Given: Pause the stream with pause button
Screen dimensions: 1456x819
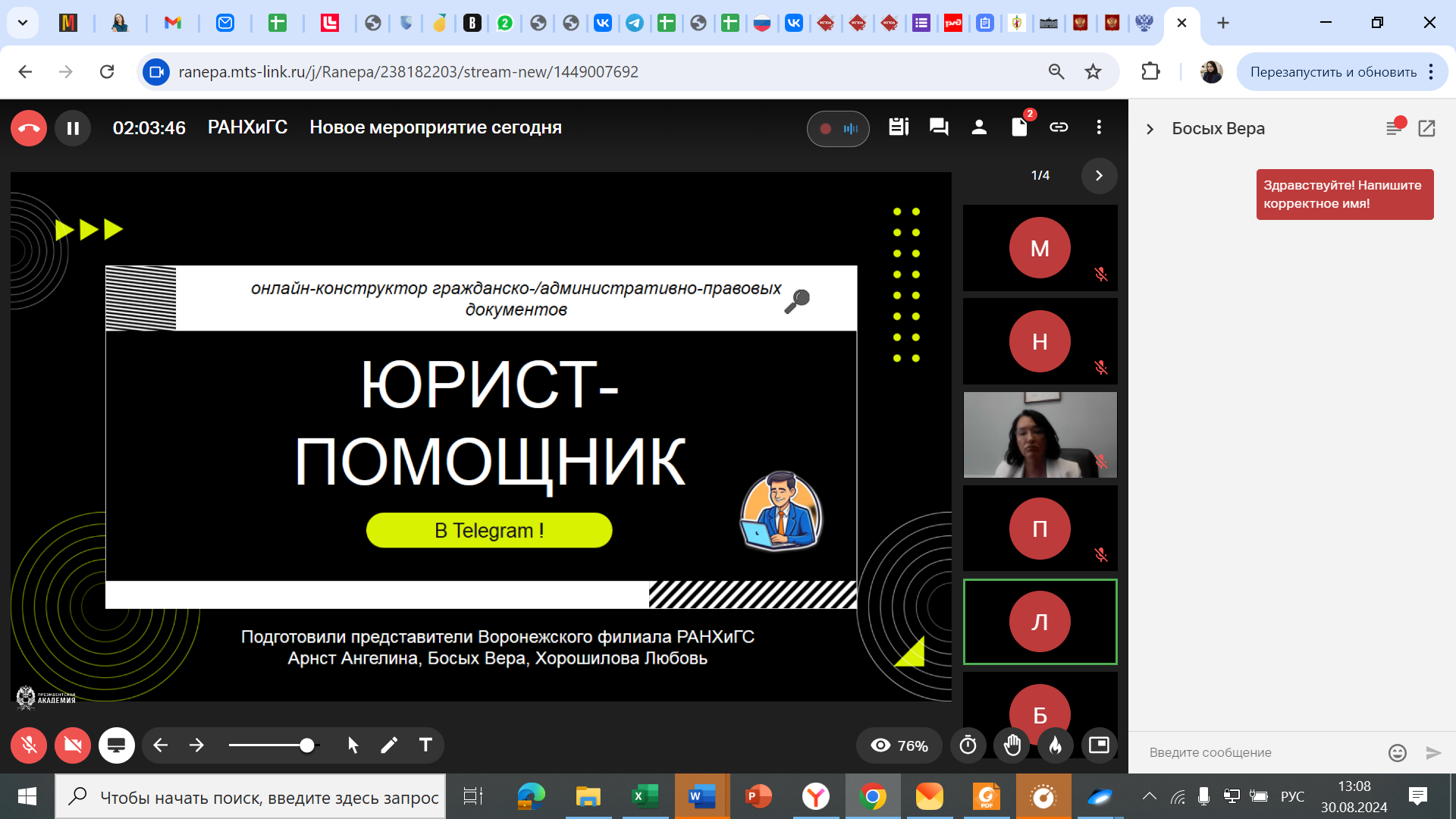Looking at the screenshot, I should click(x=73, y=128).
